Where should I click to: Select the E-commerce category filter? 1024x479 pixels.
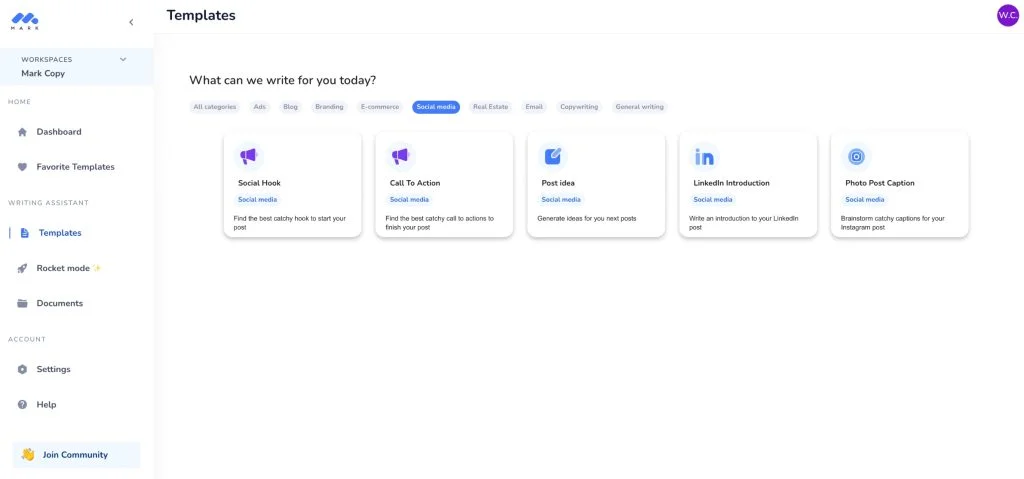pos(380,107)
